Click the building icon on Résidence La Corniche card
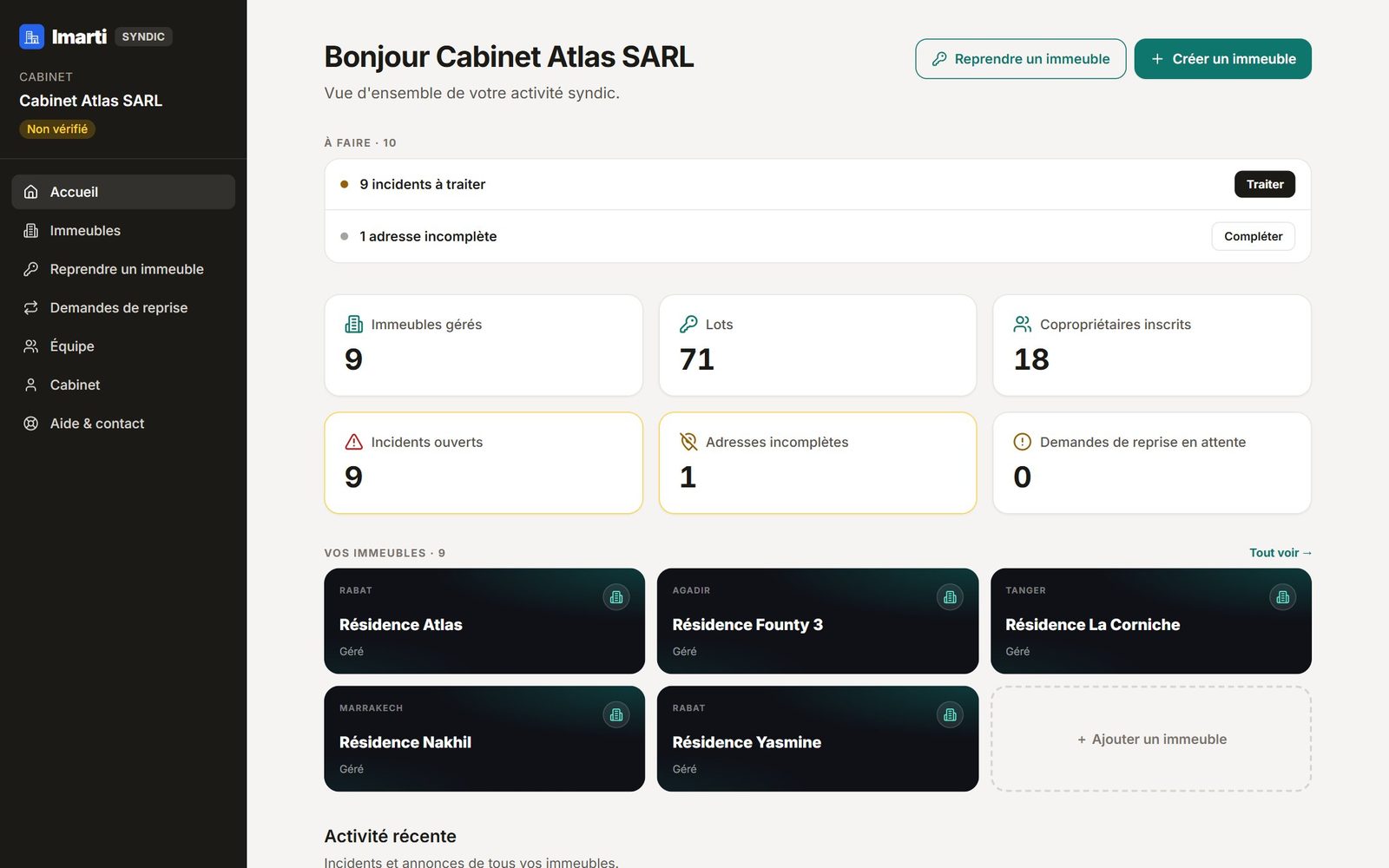 [x=1283, y=597]
